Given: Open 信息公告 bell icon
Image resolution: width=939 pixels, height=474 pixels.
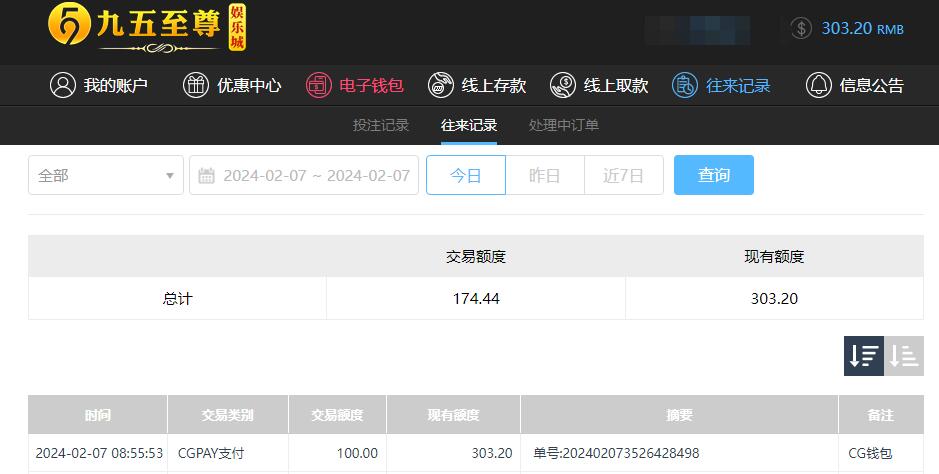Looking at the screenshot, I should click(x=819, y=85).
